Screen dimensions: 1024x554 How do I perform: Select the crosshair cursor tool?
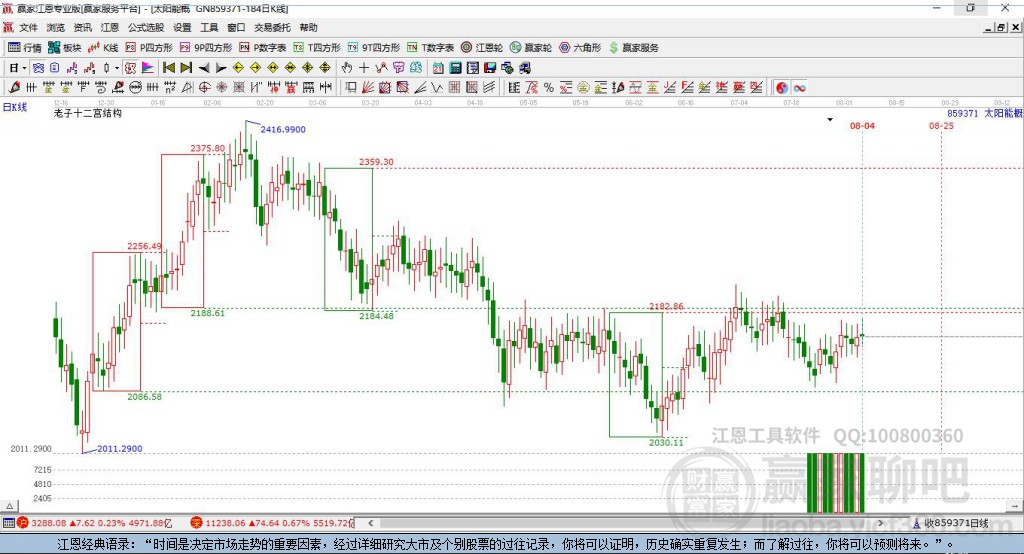(364, 68)
